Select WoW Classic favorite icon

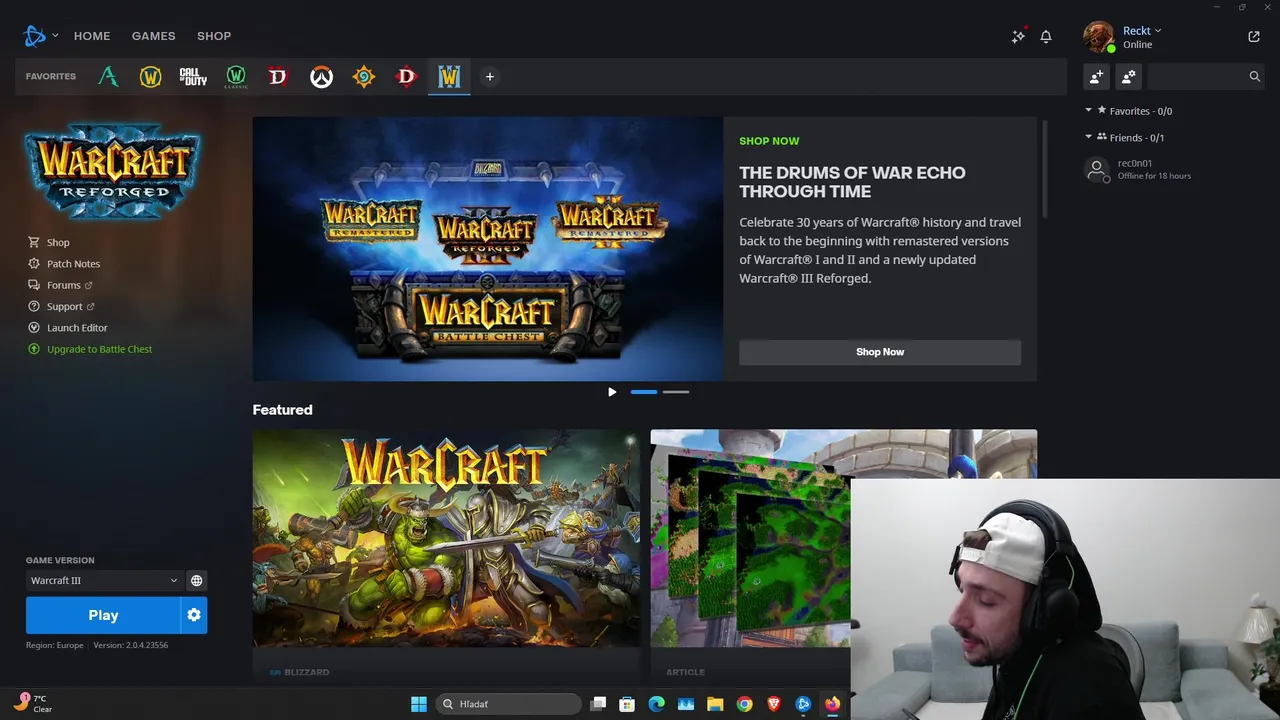coord(236,77)
